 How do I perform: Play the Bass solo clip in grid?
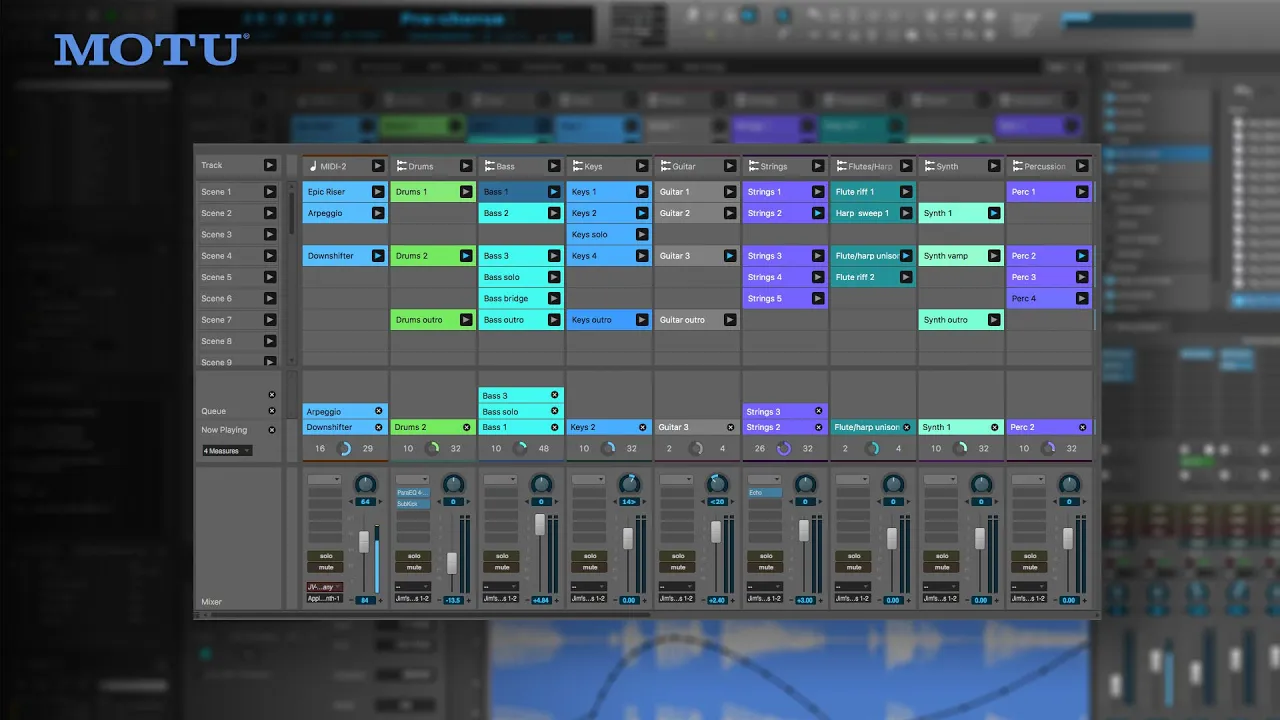coord(554,277)
